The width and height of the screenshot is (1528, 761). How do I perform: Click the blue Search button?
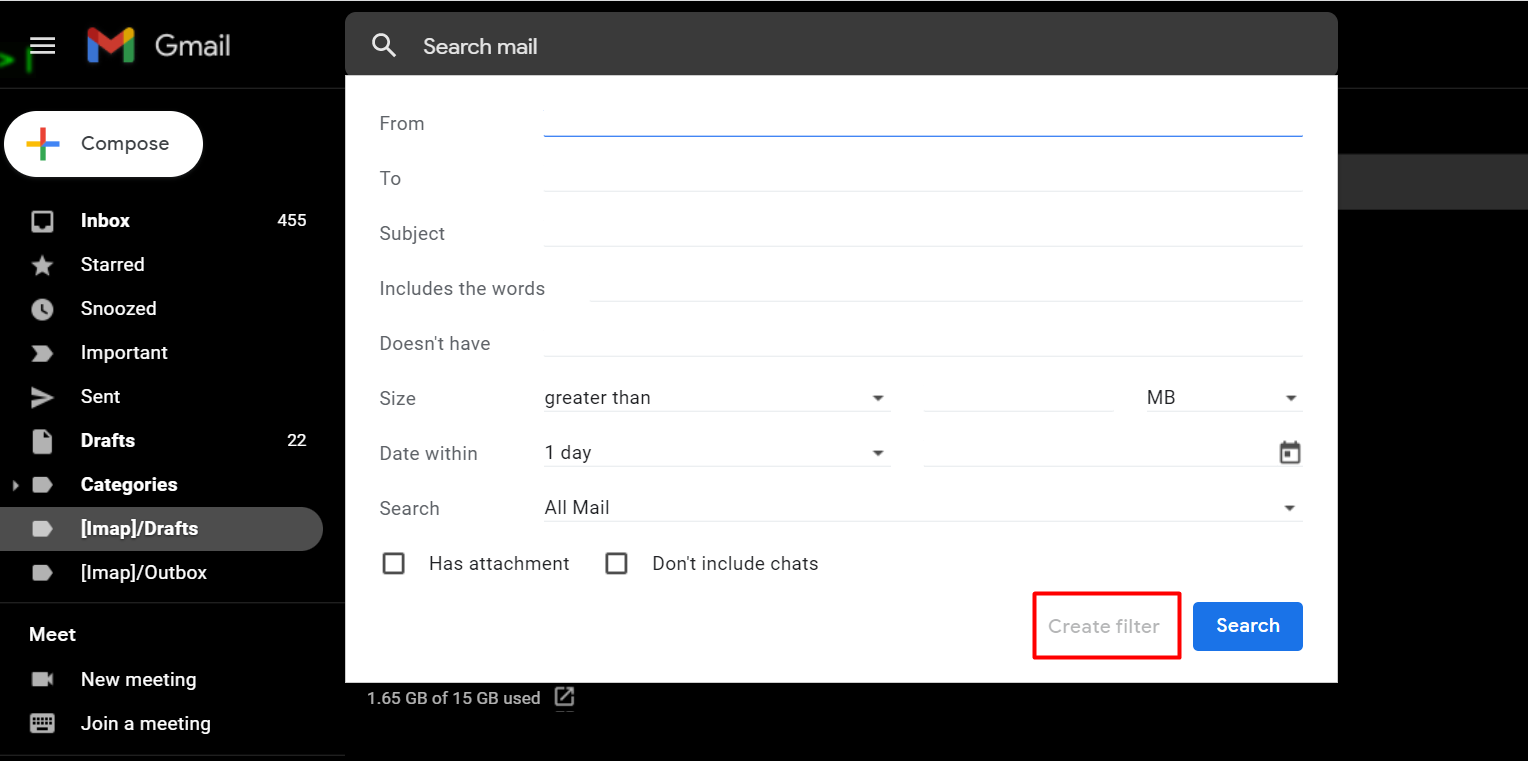[x=1248, y=626]
